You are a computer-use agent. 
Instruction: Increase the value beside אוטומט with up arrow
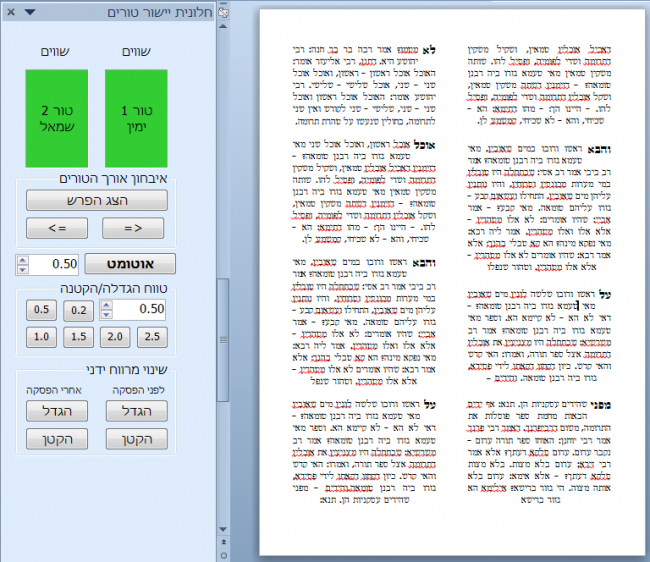tap(23, 260)
